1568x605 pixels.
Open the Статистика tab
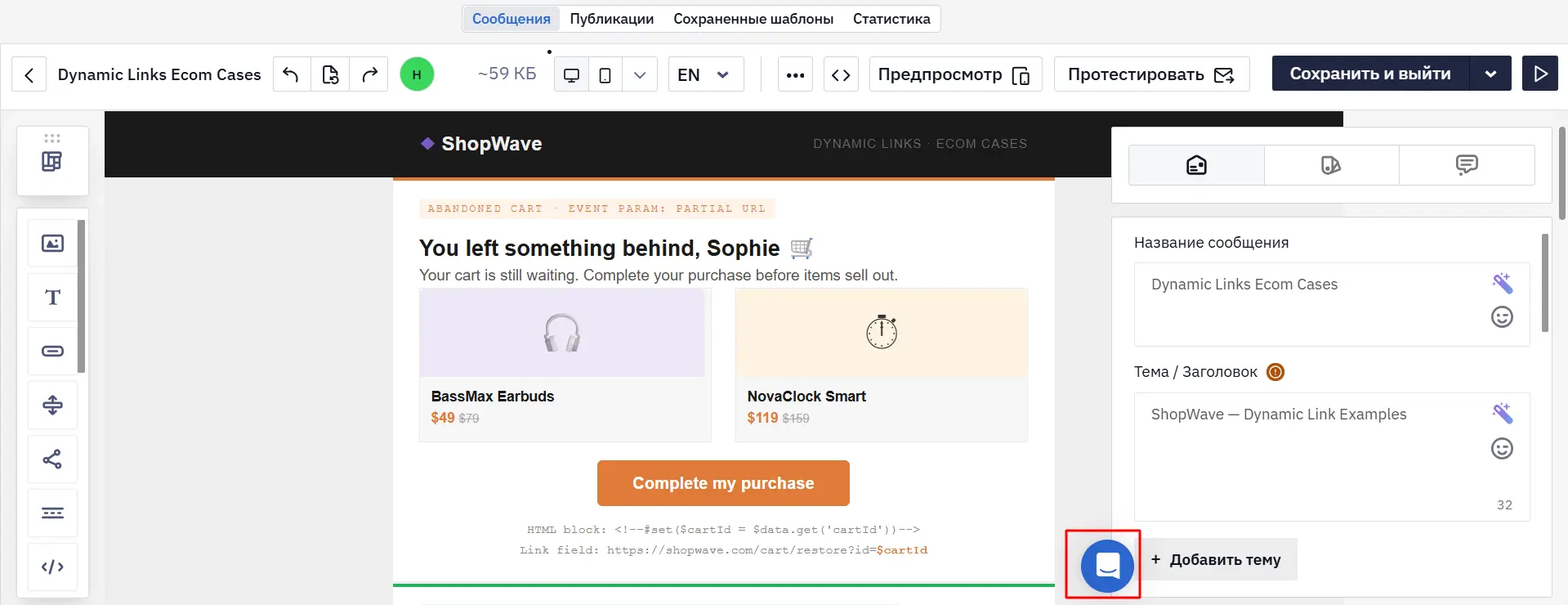point(891,19)
